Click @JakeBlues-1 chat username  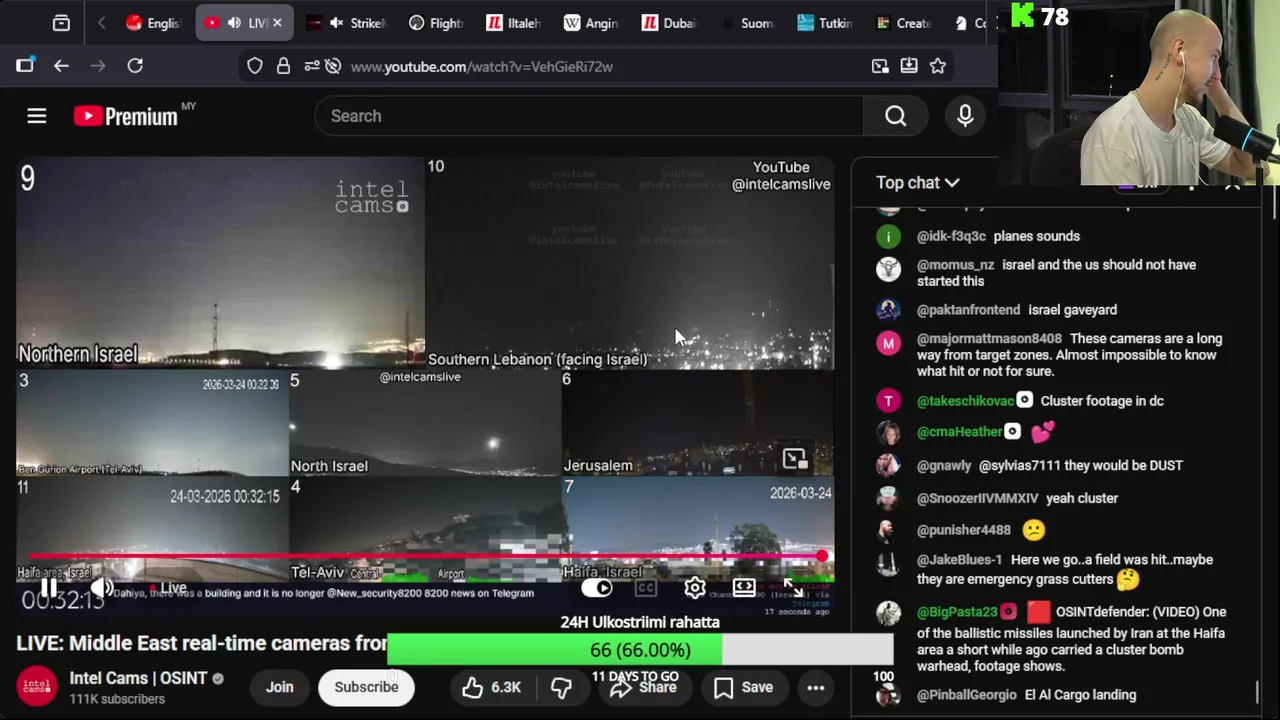(959, 560)
